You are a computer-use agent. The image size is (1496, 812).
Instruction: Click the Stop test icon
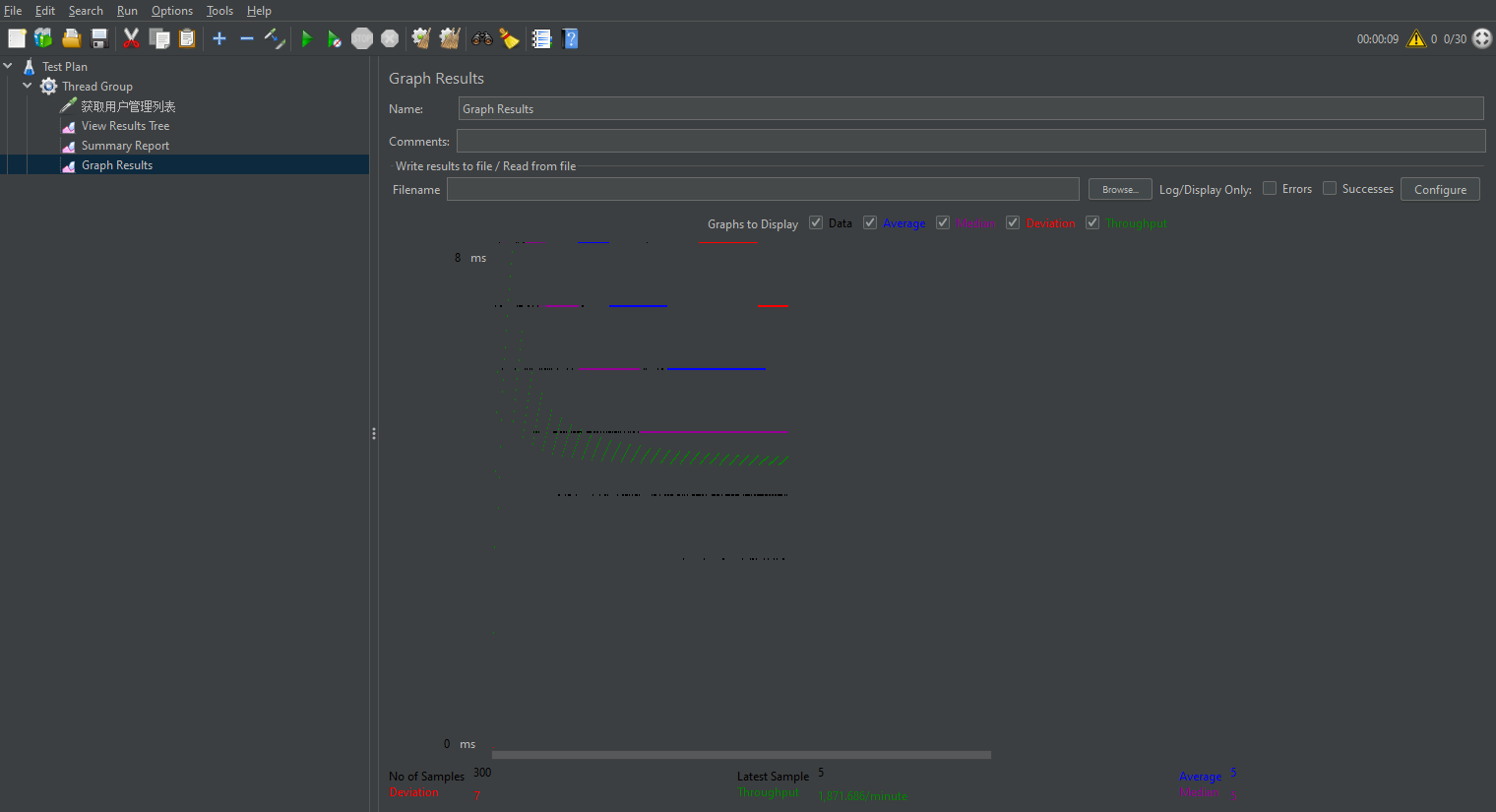[x=362, y=38]
